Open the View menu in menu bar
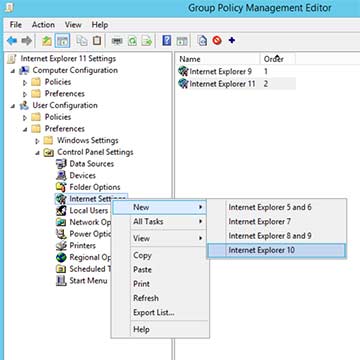 (73, 25)
